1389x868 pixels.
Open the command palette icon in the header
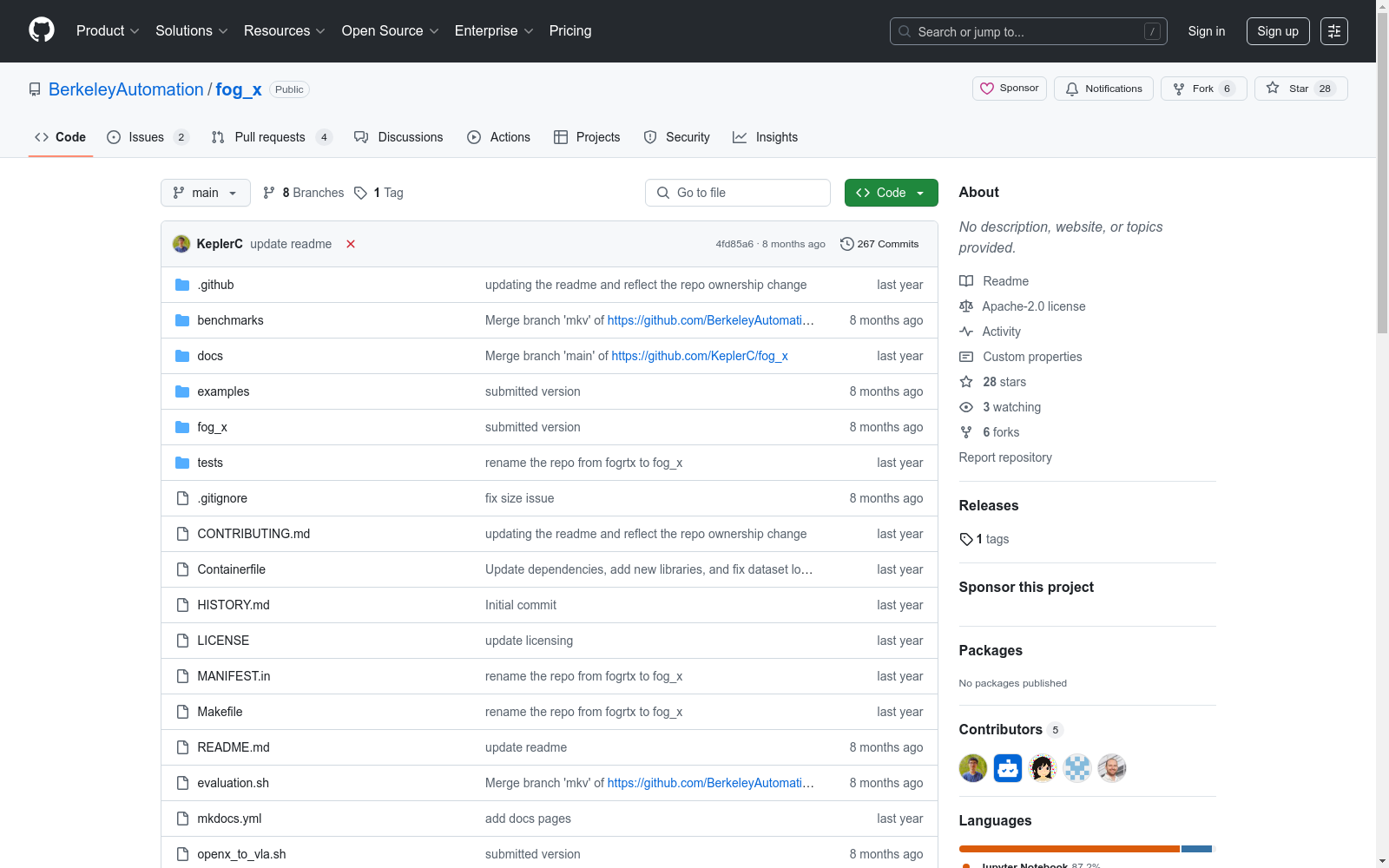click(x=1334, y=31)
